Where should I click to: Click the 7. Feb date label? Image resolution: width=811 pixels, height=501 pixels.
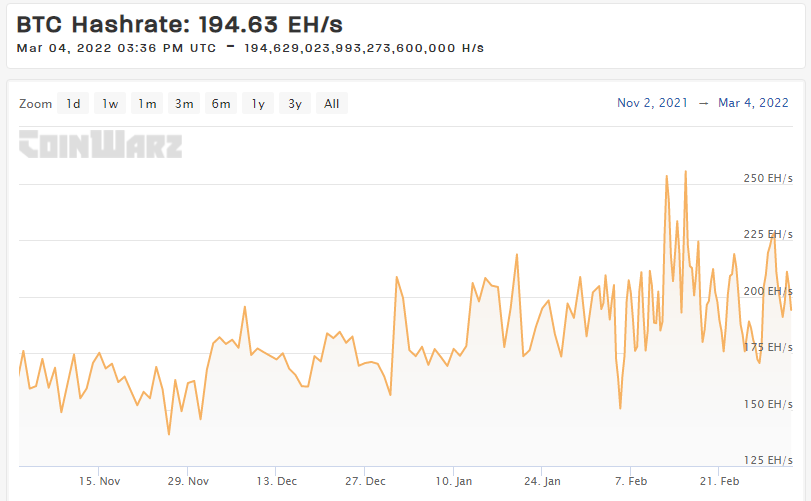point(630,481)
